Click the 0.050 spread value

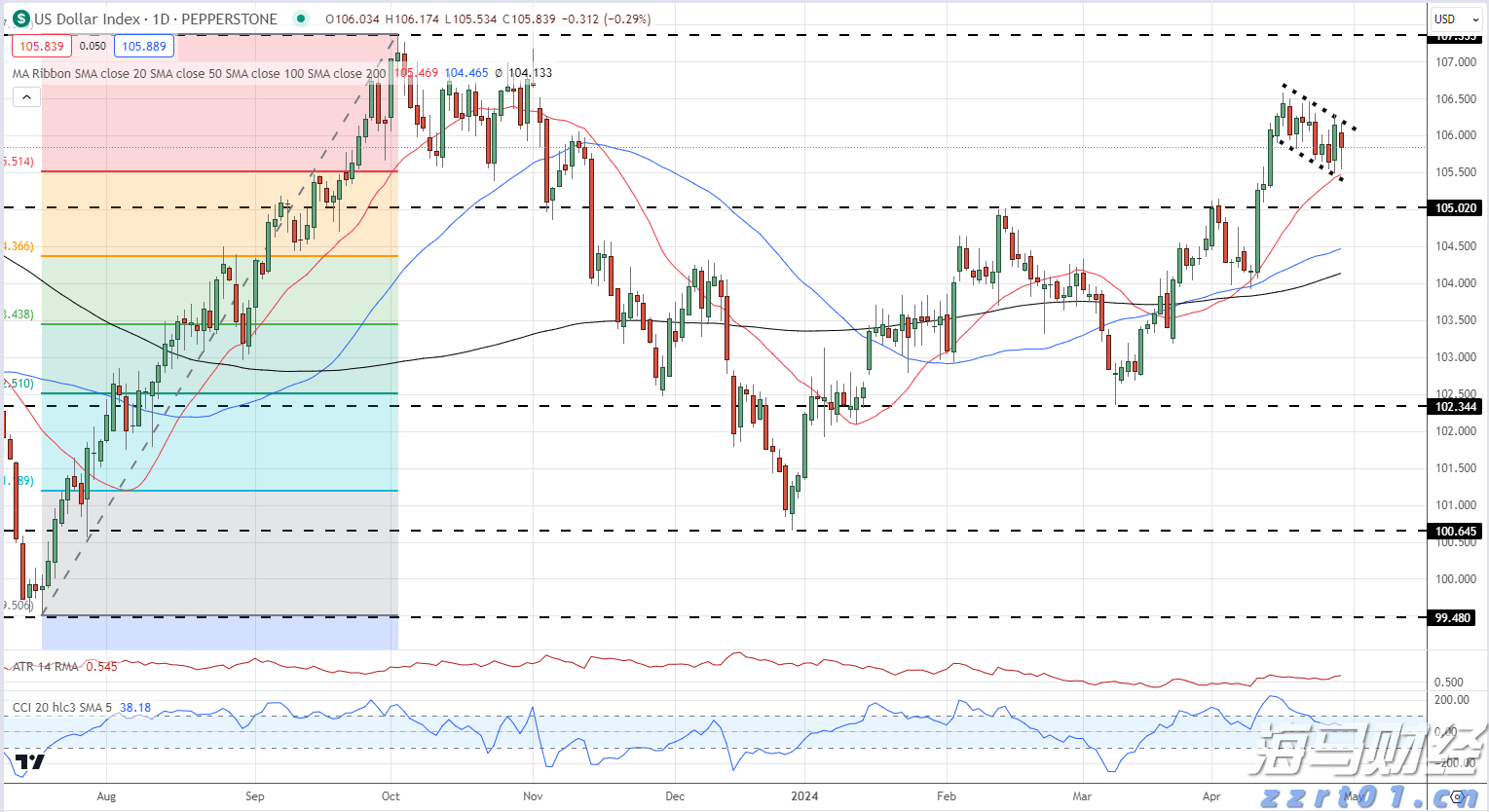93,46
